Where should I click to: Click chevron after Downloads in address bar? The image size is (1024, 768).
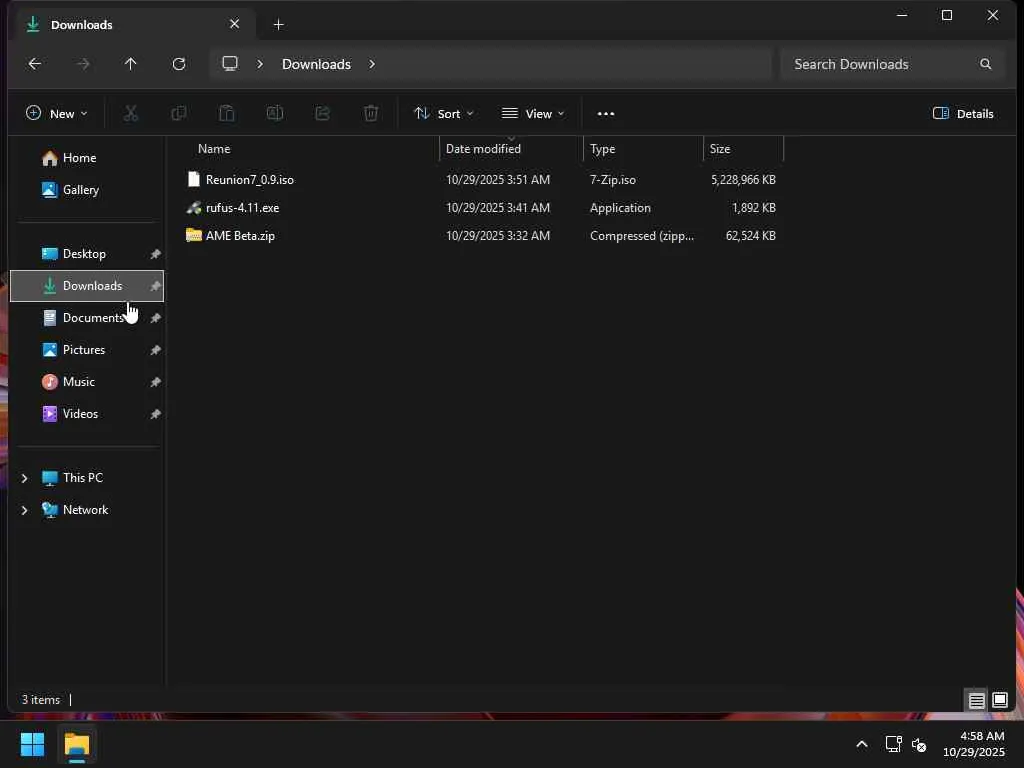pos(372,64)
